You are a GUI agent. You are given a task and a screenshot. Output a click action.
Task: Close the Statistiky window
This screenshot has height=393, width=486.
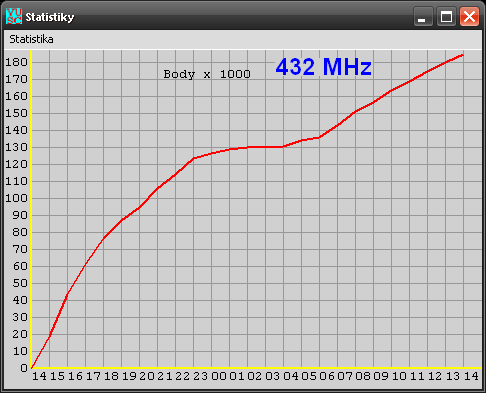point(469,16)
